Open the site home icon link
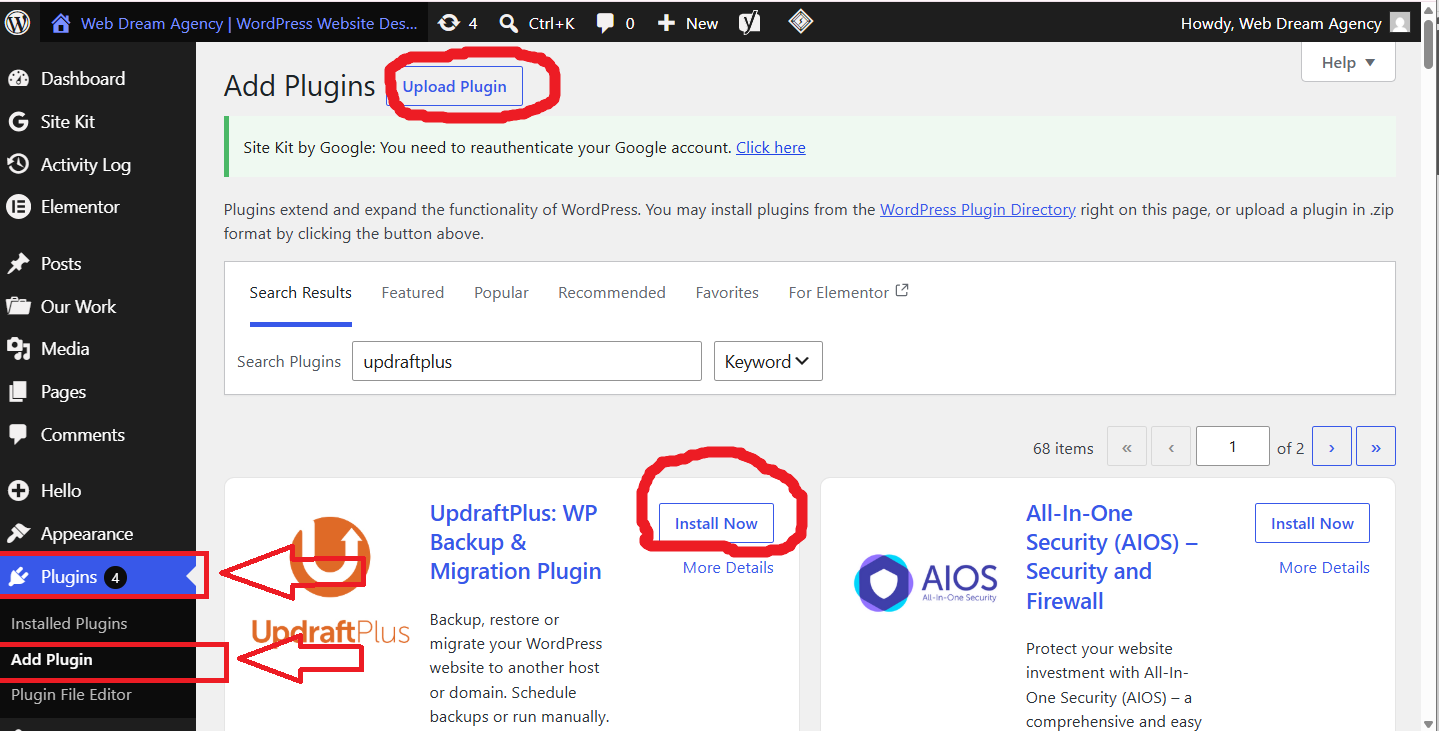This screenshot has height=731, width=1439. click(x=61, y=23)
